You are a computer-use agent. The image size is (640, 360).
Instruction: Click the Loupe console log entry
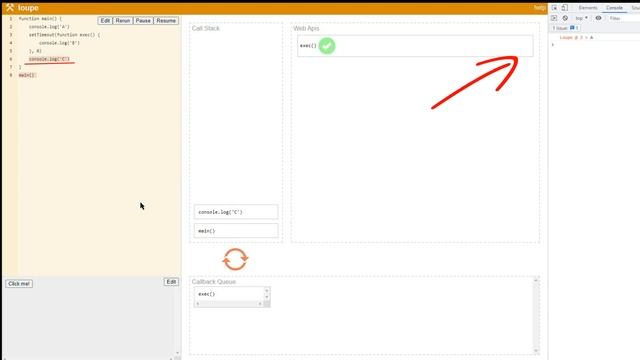(576, 37)
